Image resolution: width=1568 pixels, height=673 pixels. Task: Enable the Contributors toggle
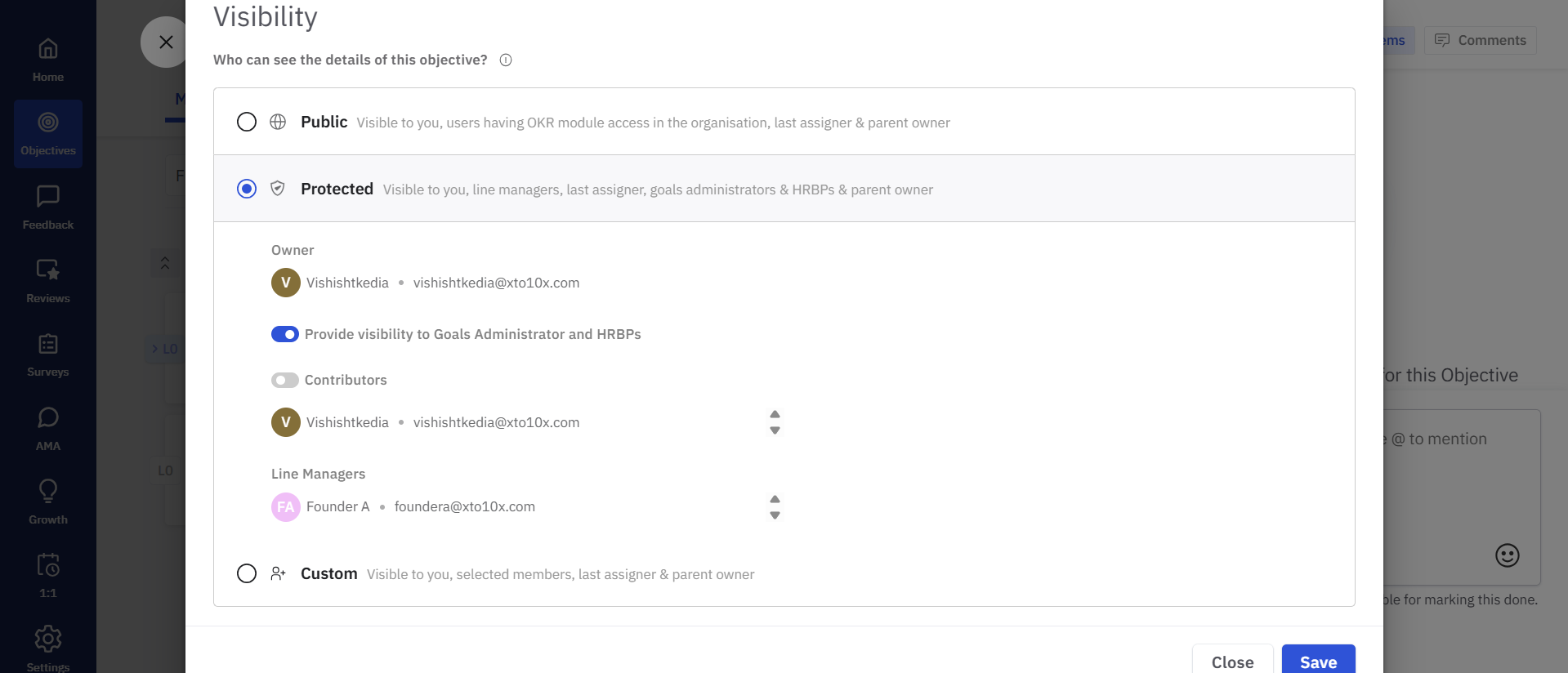(x=285, y=380)
